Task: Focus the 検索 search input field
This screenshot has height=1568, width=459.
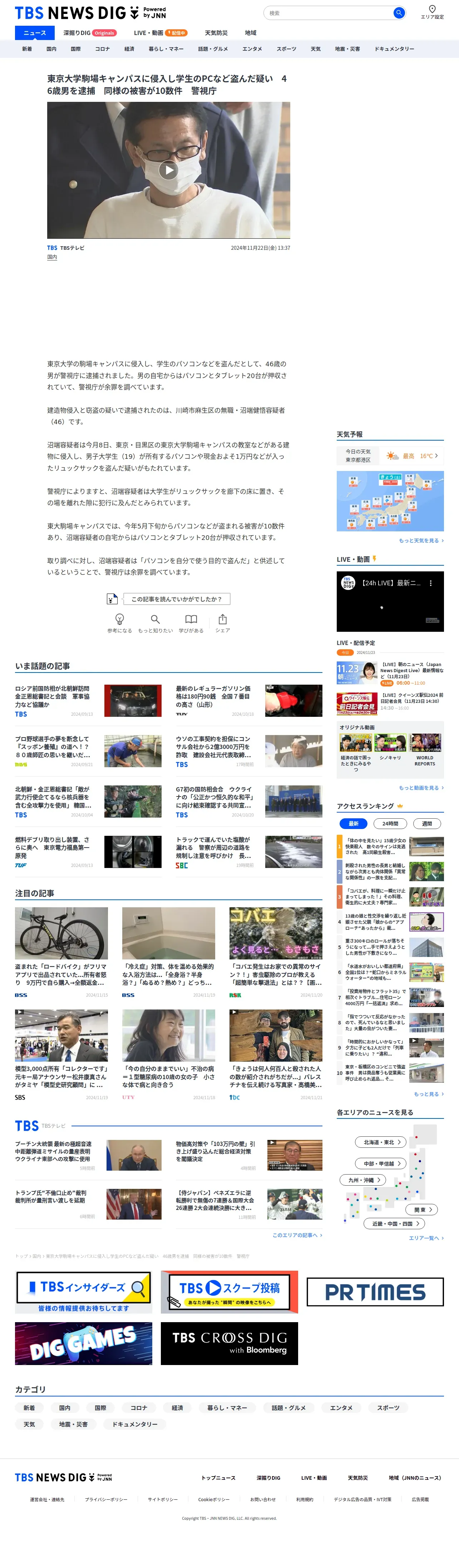Action: tap(329, 13)
